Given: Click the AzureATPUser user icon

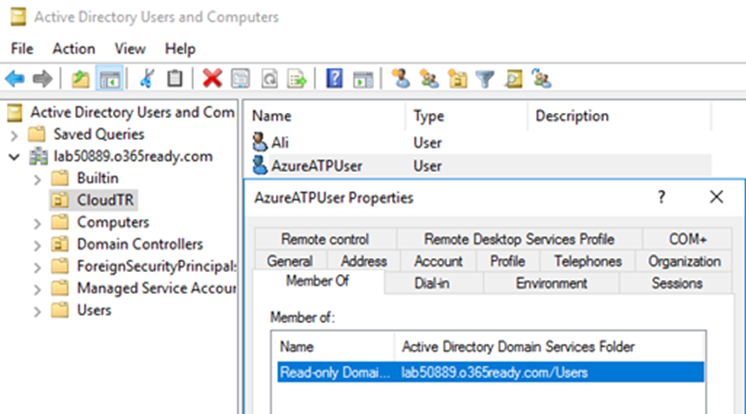Looking at the screenshot, I should 259,165.
